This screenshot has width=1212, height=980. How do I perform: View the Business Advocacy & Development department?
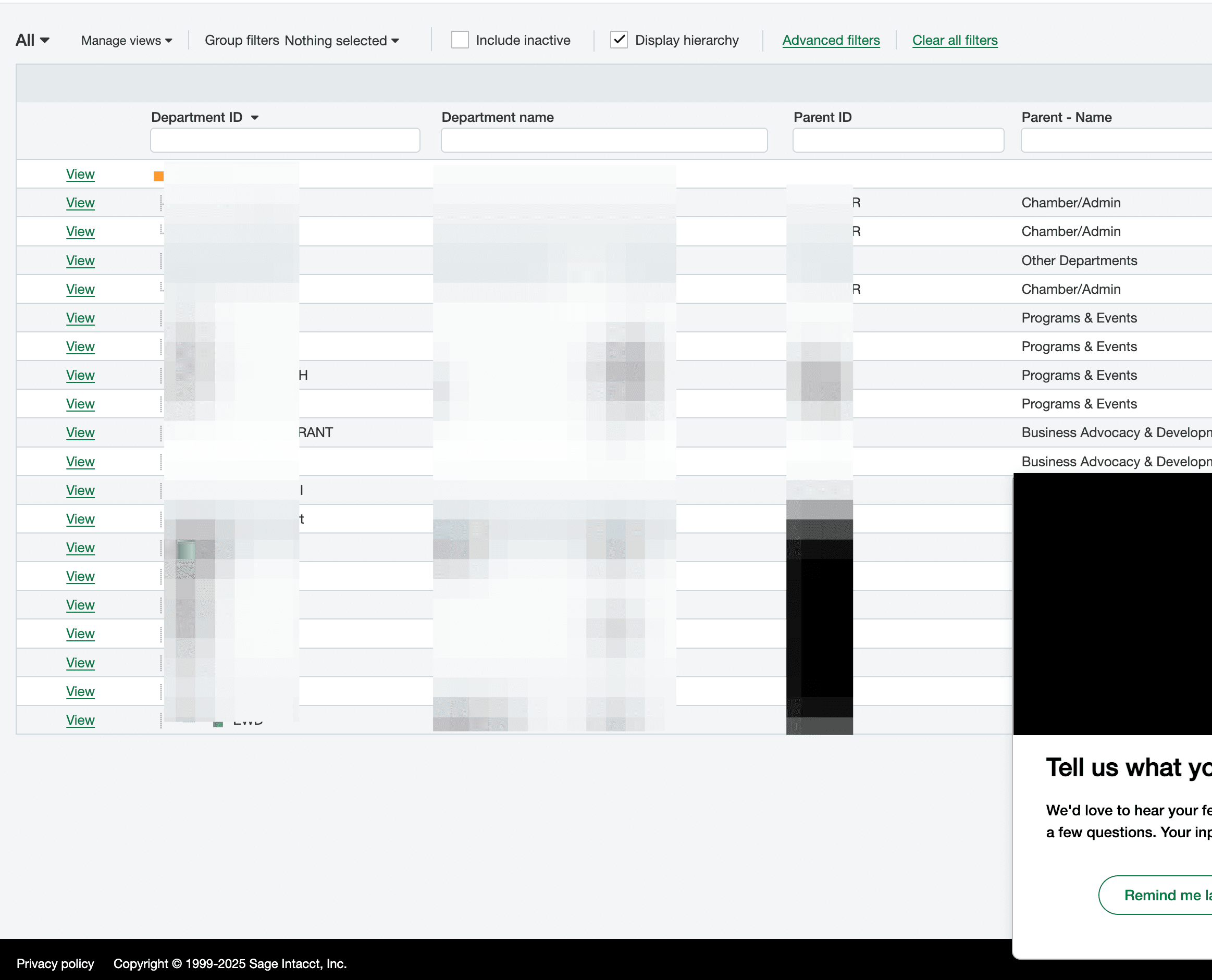[x=80, y=432]
